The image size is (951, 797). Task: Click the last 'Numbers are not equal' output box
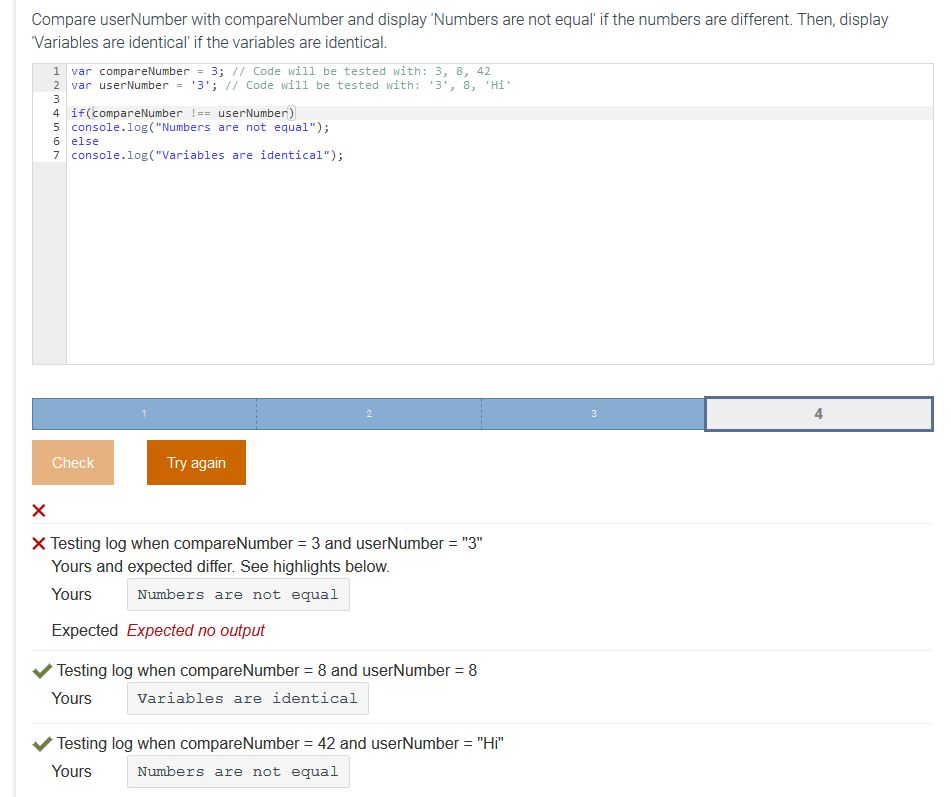click(x=238, y=771)
